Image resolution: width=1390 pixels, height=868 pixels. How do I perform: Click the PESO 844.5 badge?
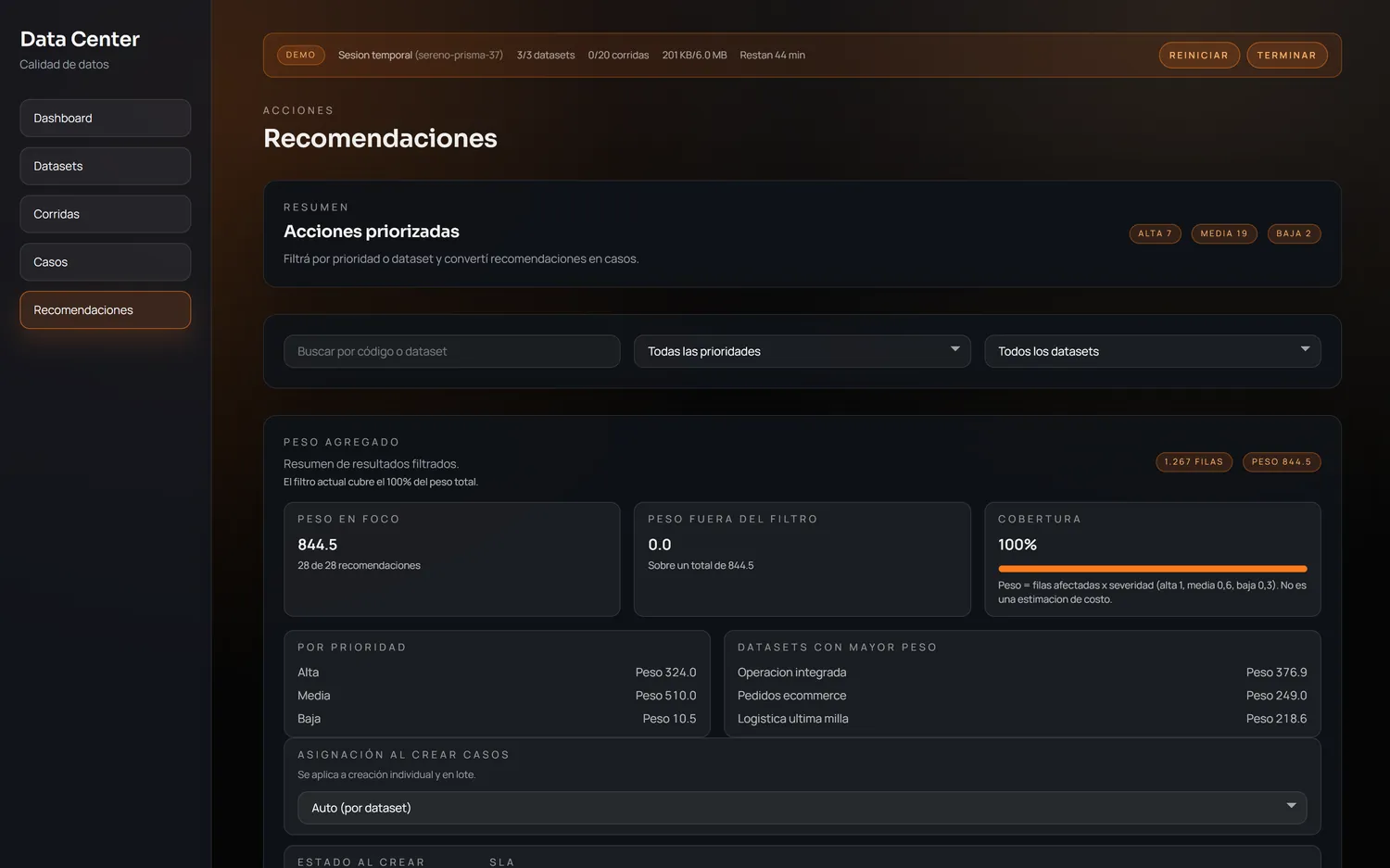pyautogui.click(x=1281, y=461)
